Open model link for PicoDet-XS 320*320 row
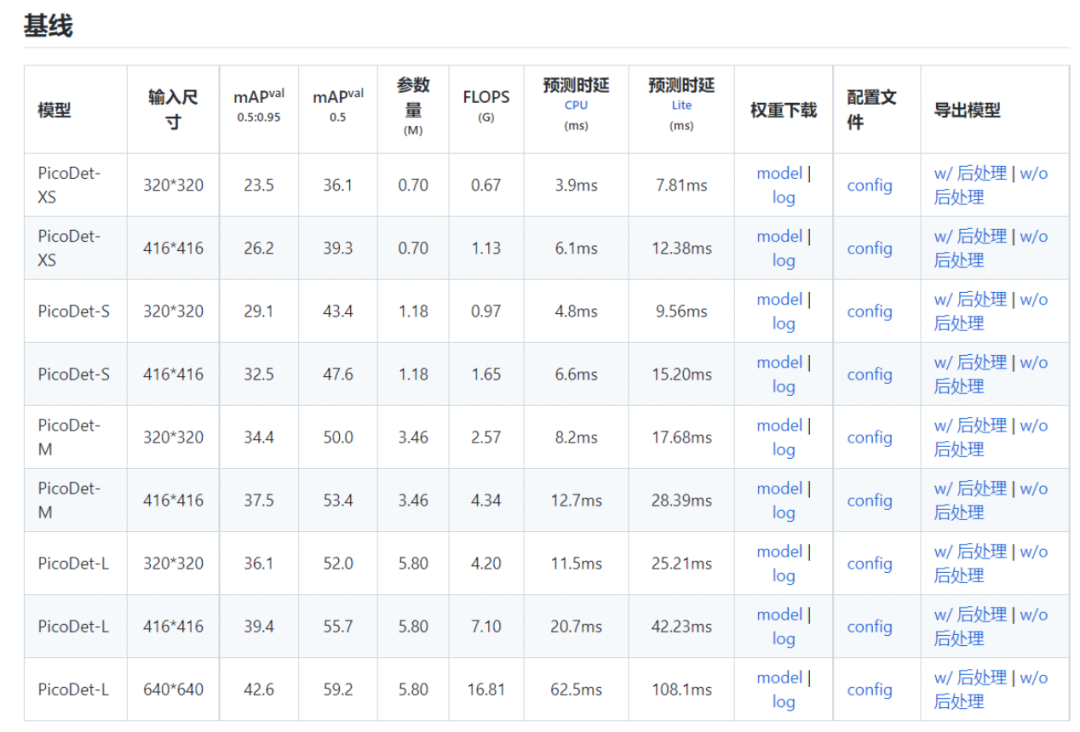Screen dimensions: 1080x732 779,173
